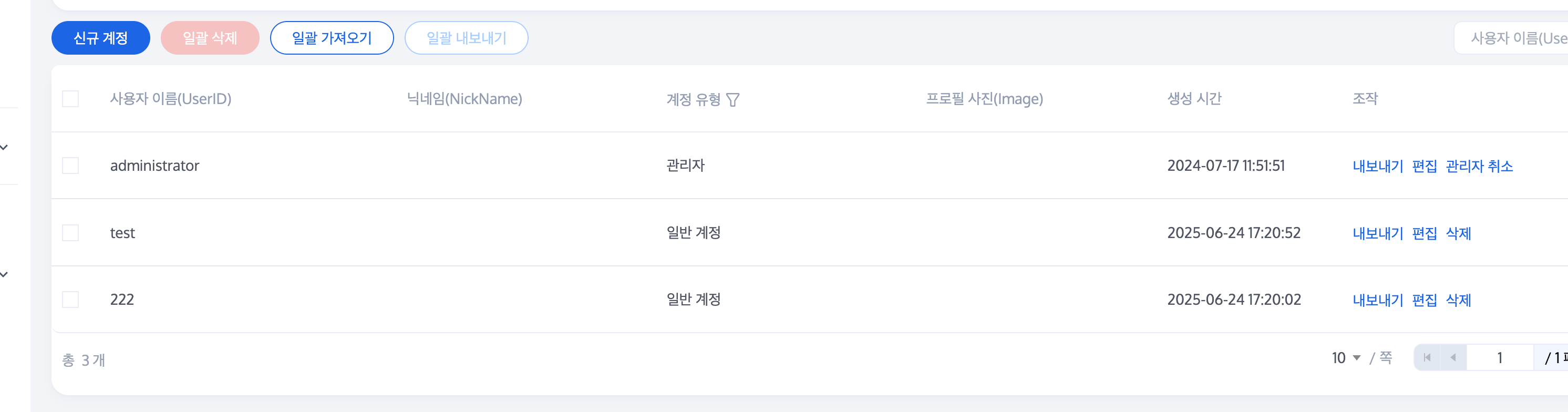
Task: Go to first page pagination icon
Action: pyautogui.click(x=1427, y=357)
